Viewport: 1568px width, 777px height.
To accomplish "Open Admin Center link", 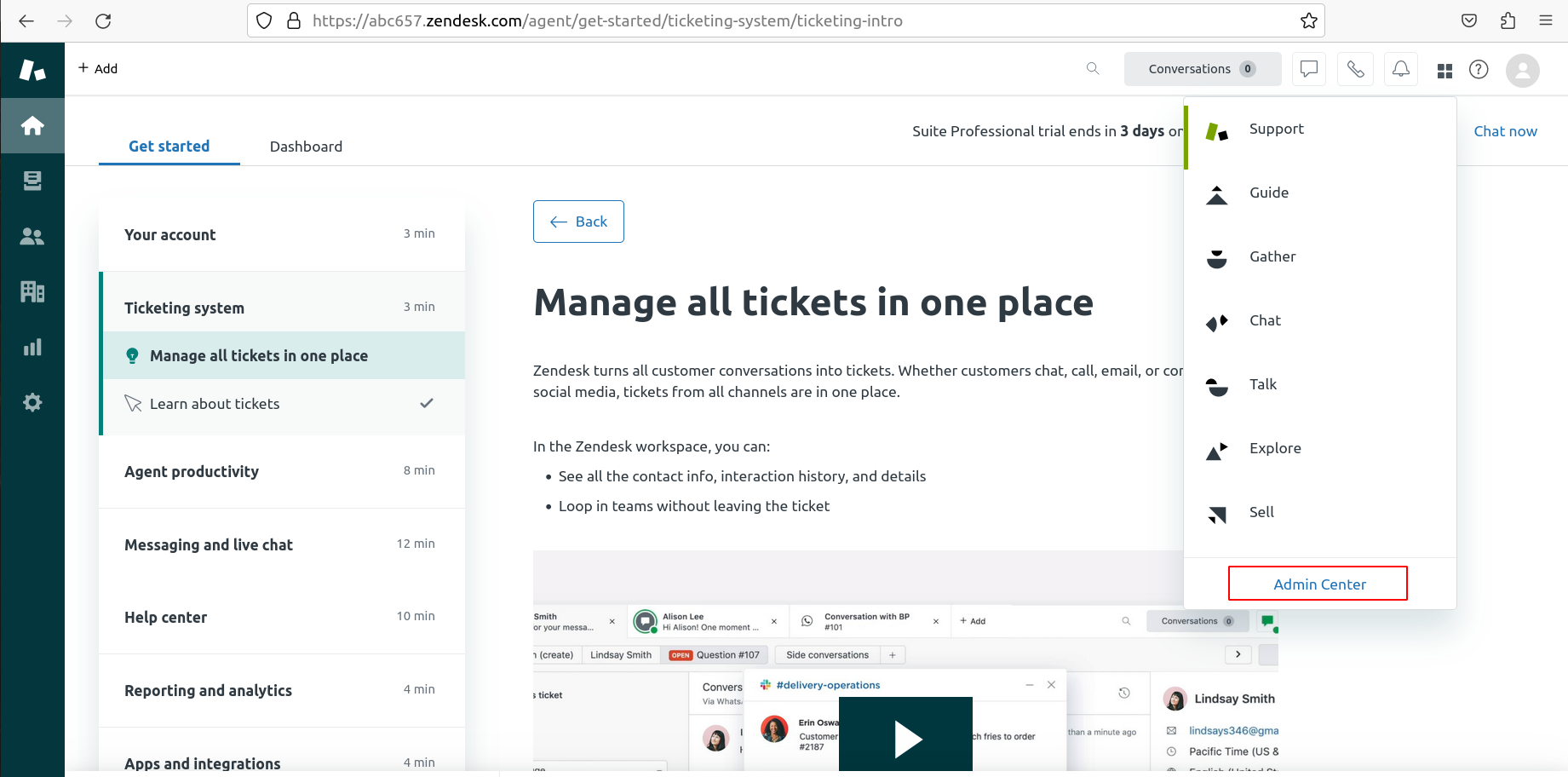I will [1318, 584].
